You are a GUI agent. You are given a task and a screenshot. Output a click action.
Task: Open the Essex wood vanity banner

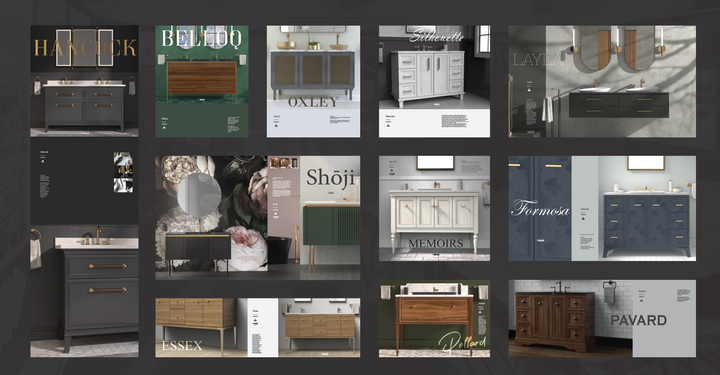coord(258,327)
